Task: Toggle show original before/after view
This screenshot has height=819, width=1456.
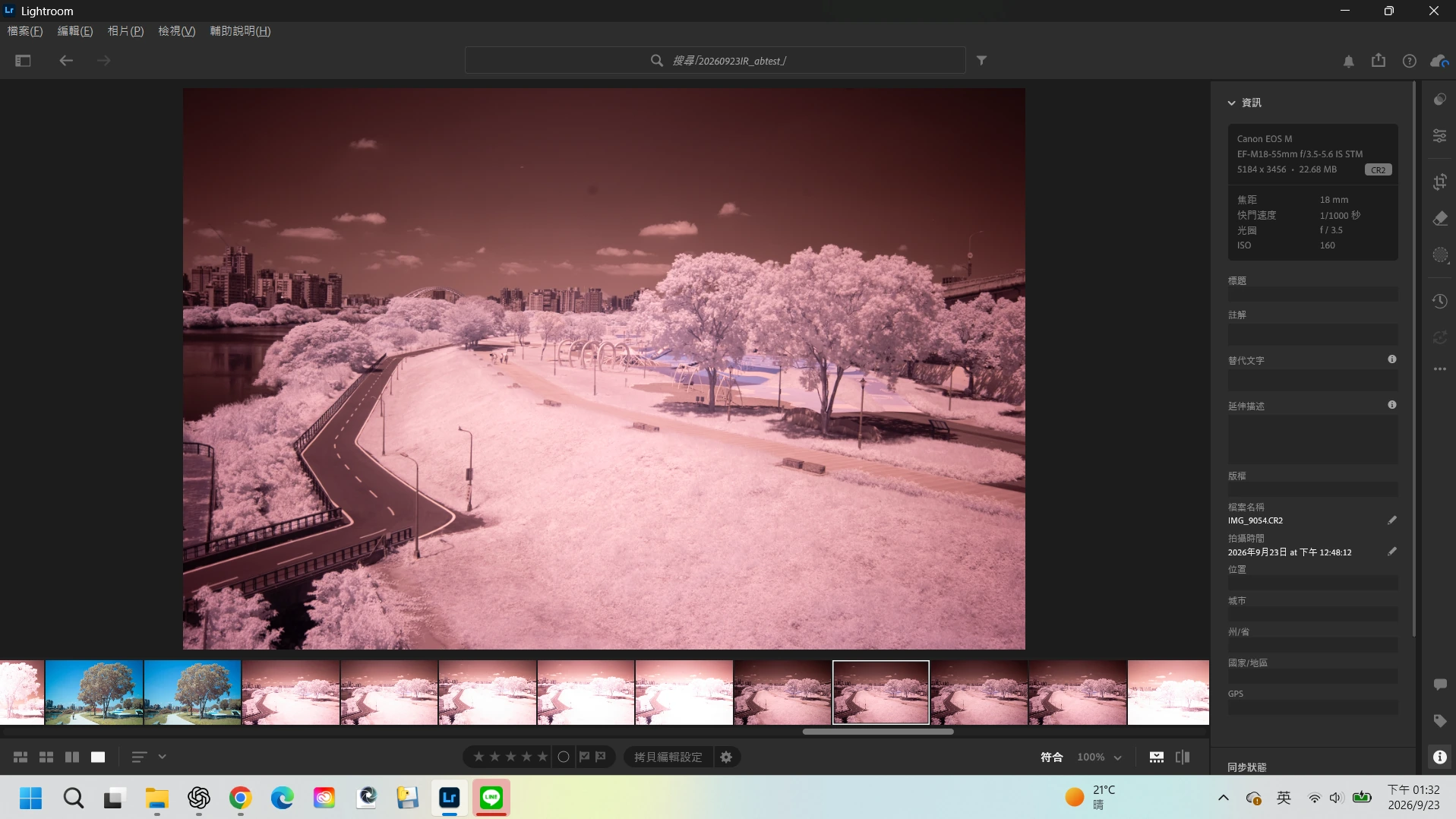Action: pyautogui.click(x=1183, y=757)
